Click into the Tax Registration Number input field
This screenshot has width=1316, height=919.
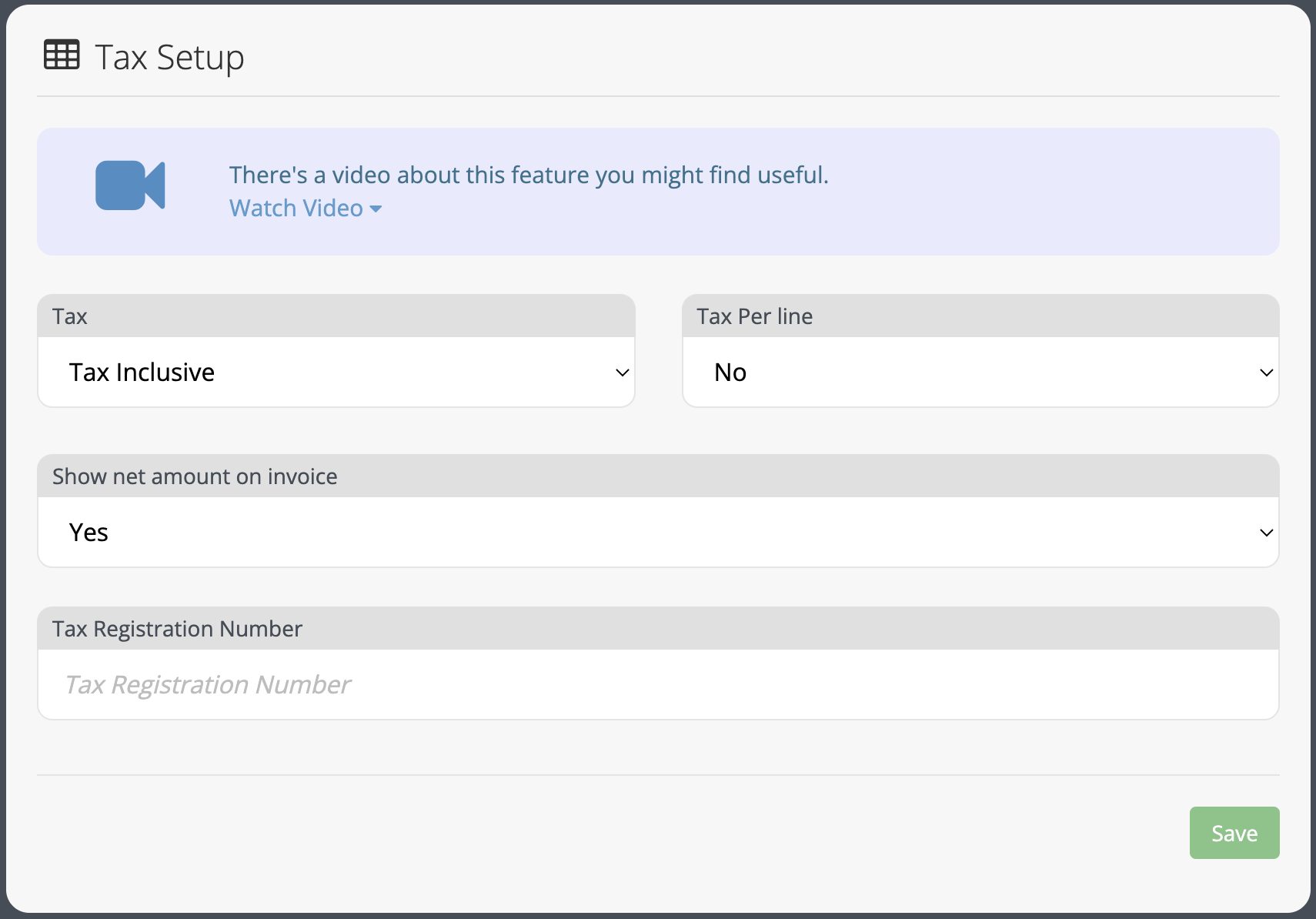pos(658,685)
